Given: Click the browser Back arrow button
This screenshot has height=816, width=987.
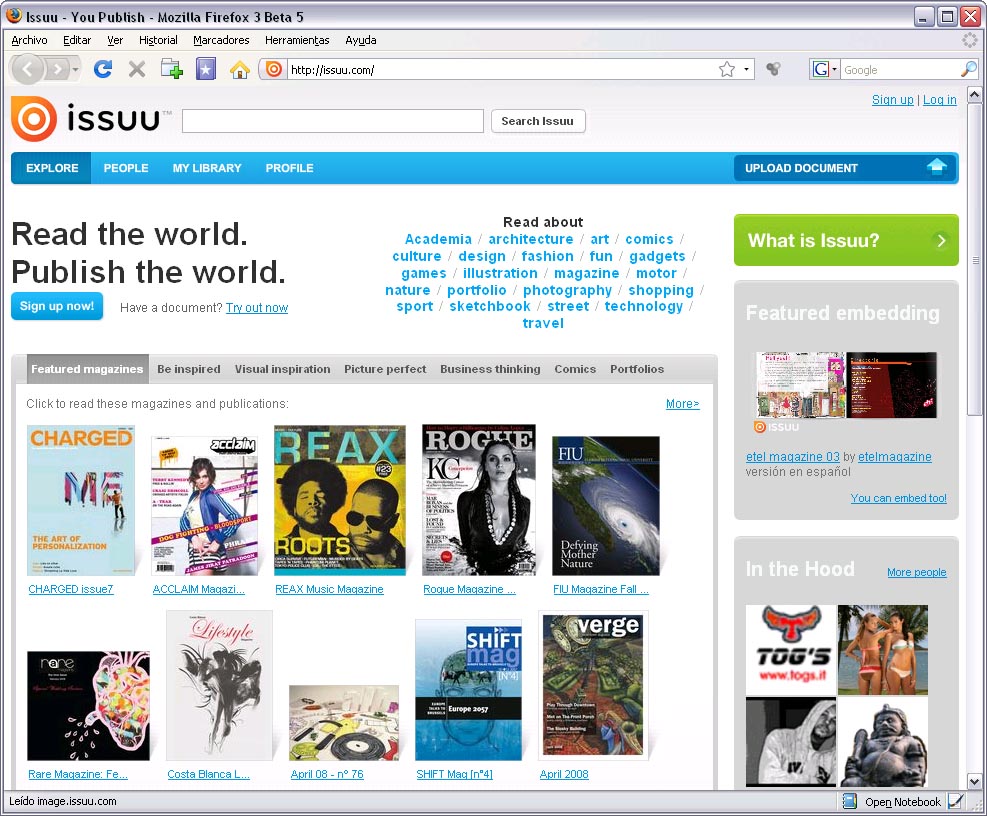Looking at the screenshot, I should (x=27, y=69).
